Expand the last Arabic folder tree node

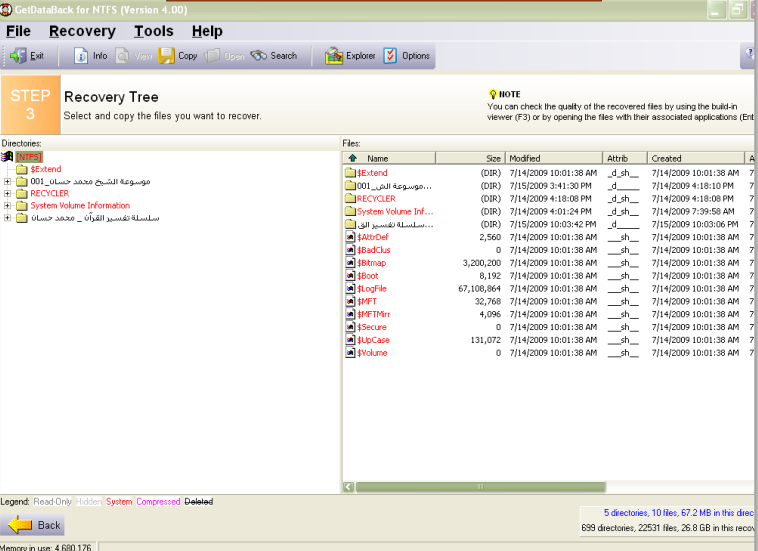coord(7,218)
